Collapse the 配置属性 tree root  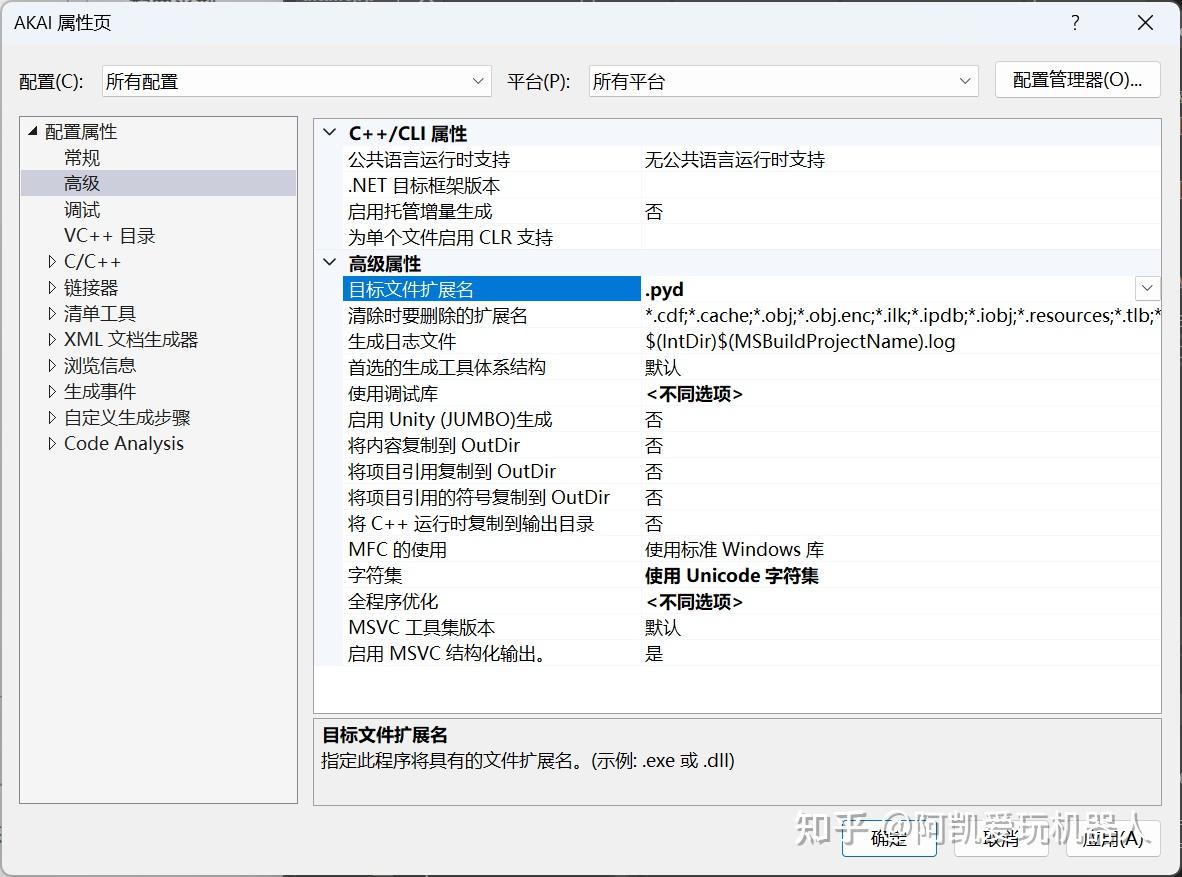click(34, 131)
